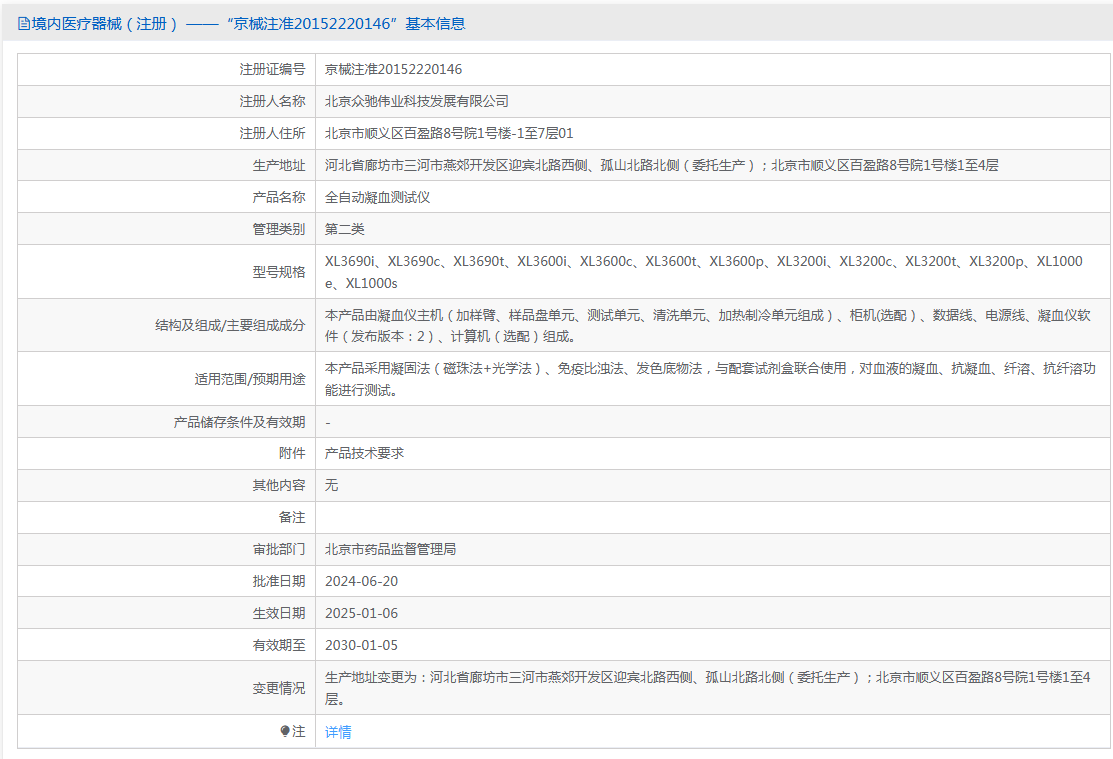The width and height of the screenshot is (1113, 759).
Task: Click the 审批部门 label
Action: (x=279, y=550)
